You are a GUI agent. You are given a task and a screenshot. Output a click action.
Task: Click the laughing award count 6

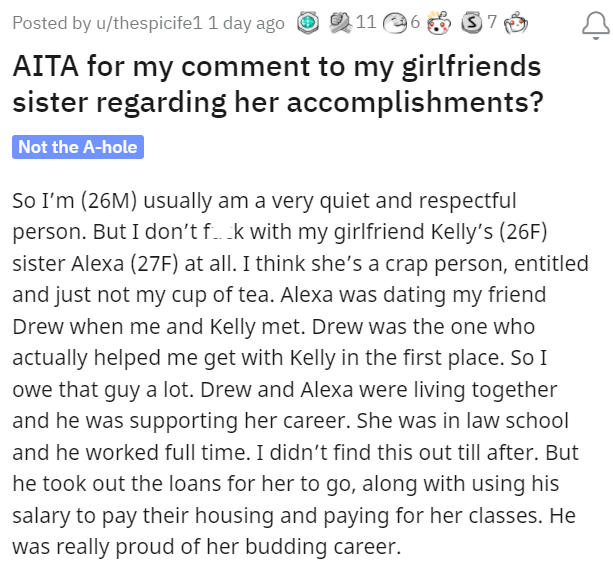[x=415, y=24]
